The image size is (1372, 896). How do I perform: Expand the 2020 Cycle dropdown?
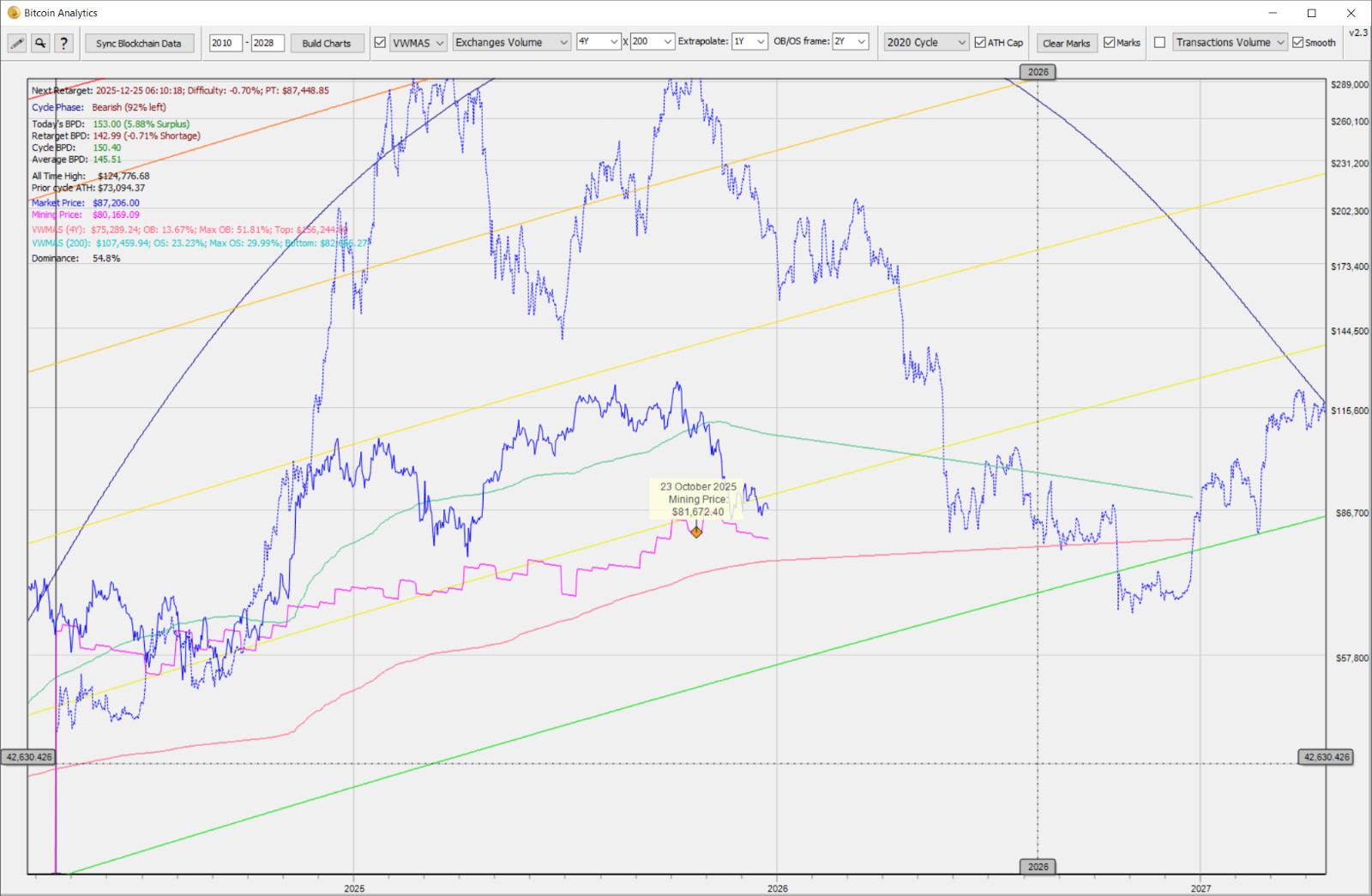[x=926, y=42]
